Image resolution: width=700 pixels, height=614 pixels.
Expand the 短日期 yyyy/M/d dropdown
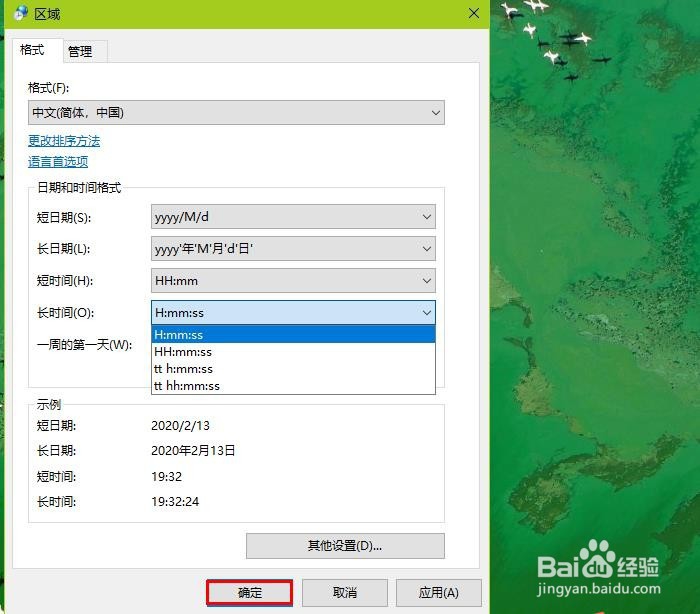(x=293, y=217)
